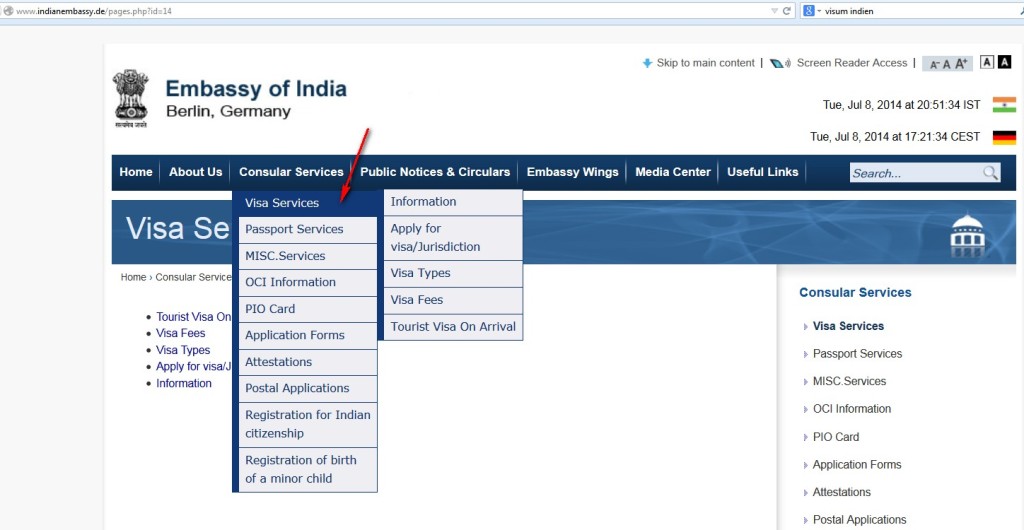Viewport: 1024px width, 530px height.
Task: Open the Useful Links menu
Action: pyautogui.click(x=762, y=172)
